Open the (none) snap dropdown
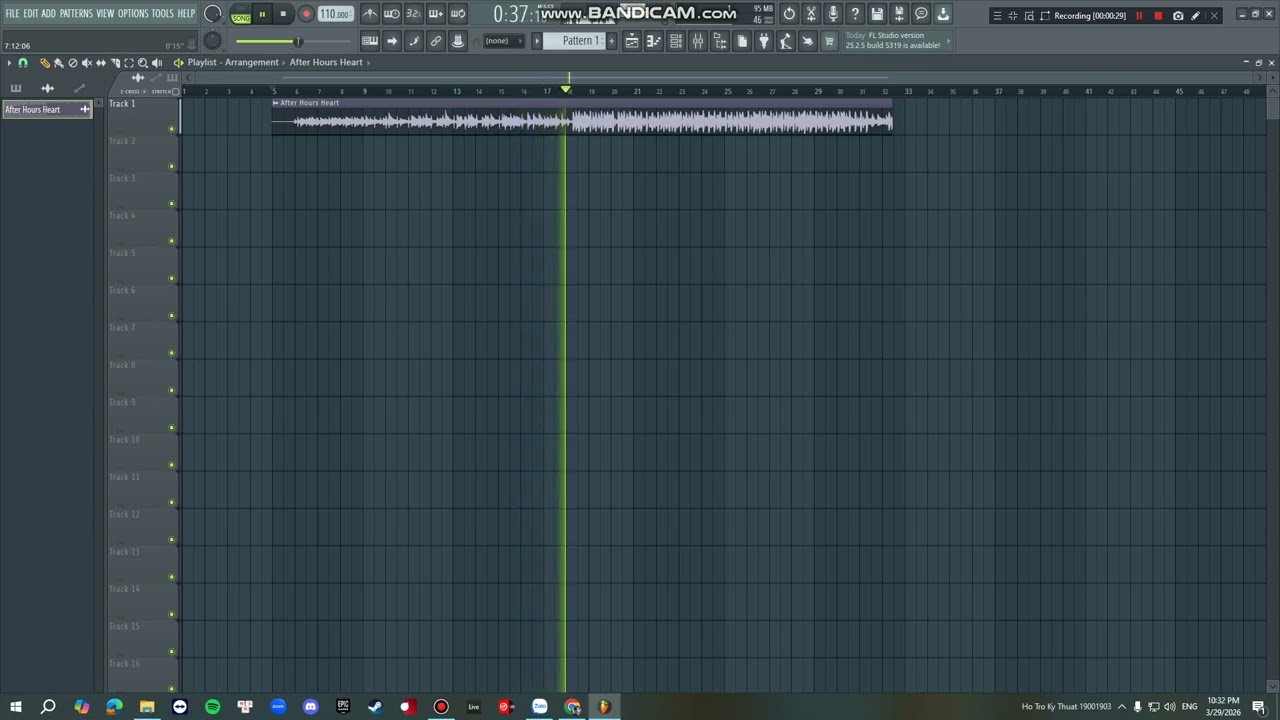Image resolution: width=1280 pixels, height=720 pixels. (x=504, y=41)
